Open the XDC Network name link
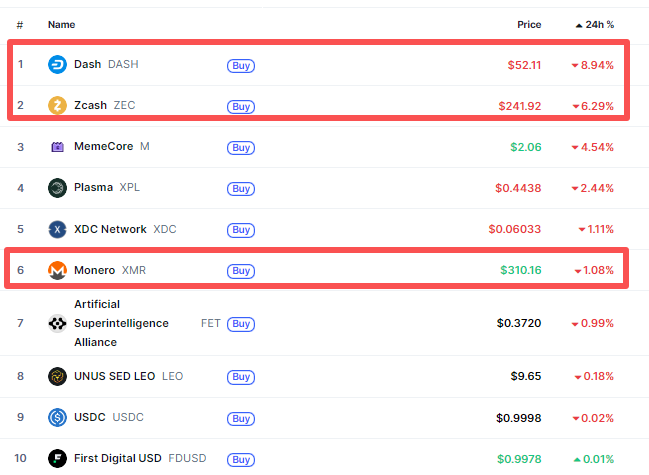 [110, 229]
